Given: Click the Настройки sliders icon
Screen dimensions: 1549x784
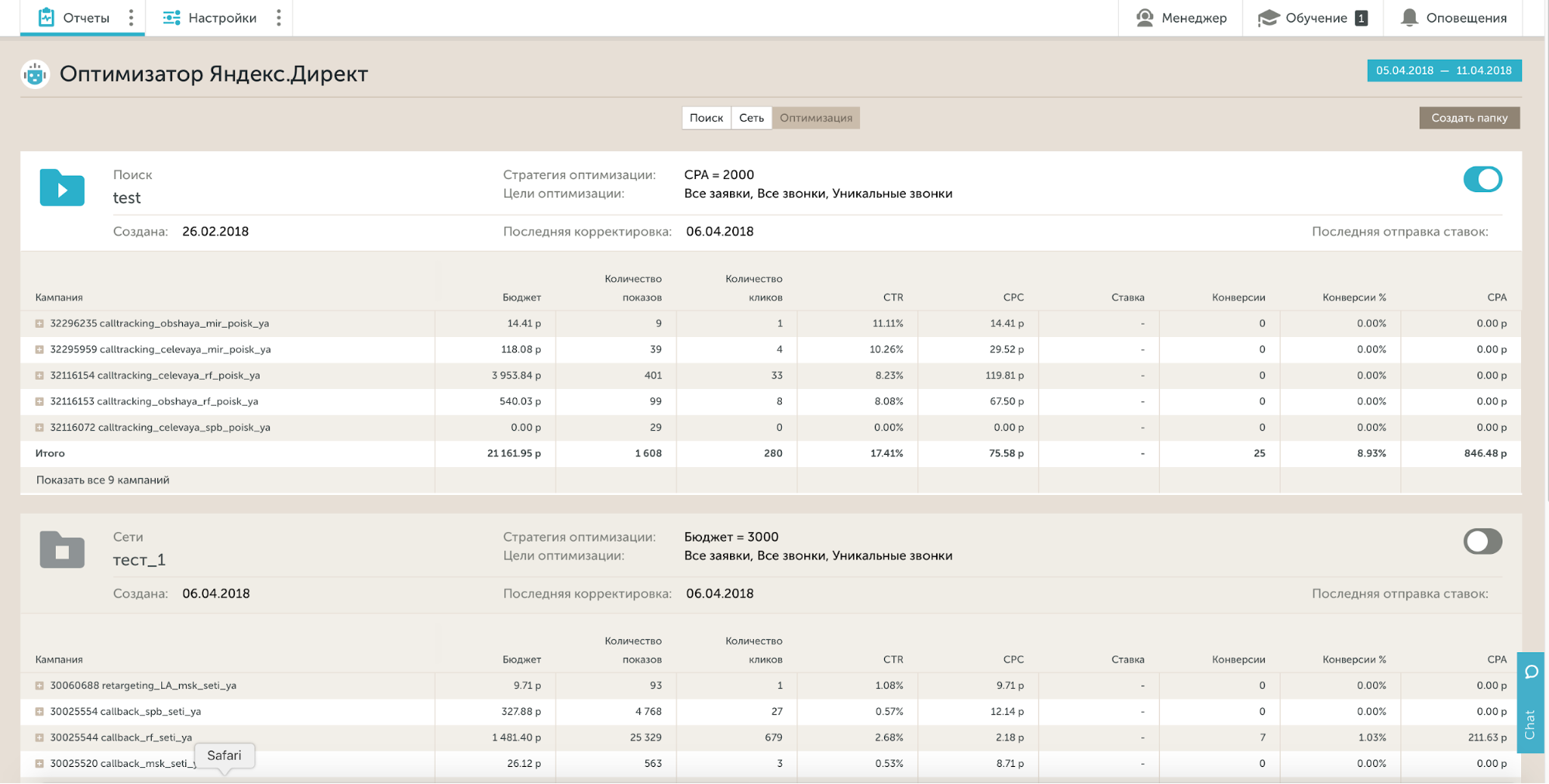Looking at the screenshot, I should [172, 17].
